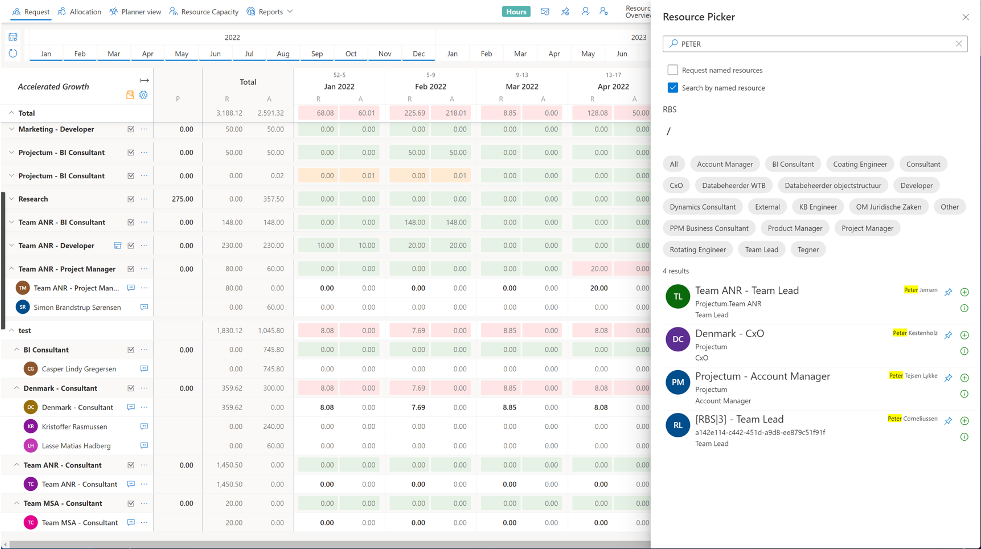
Task: Collapse the Team ANR - Project Manager group
Action: (11, 269)
